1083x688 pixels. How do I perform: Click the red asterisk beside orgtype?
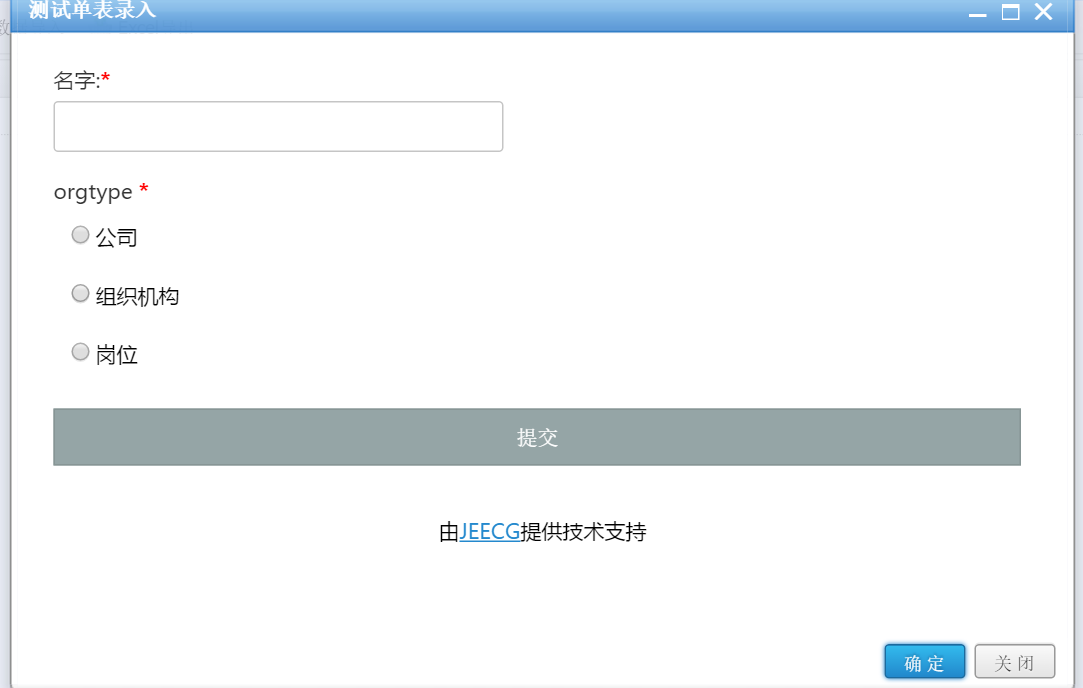tap(144, 189)
